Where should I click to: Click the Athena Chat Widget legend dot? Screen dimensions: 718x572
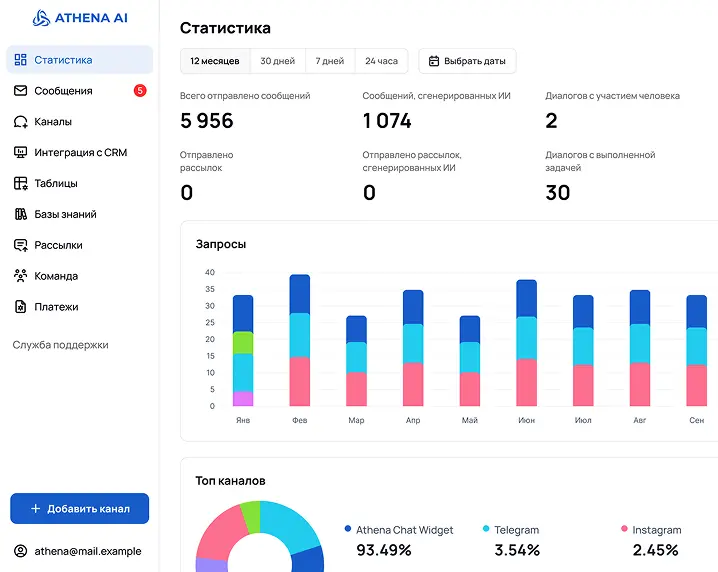tap(347, 529)
